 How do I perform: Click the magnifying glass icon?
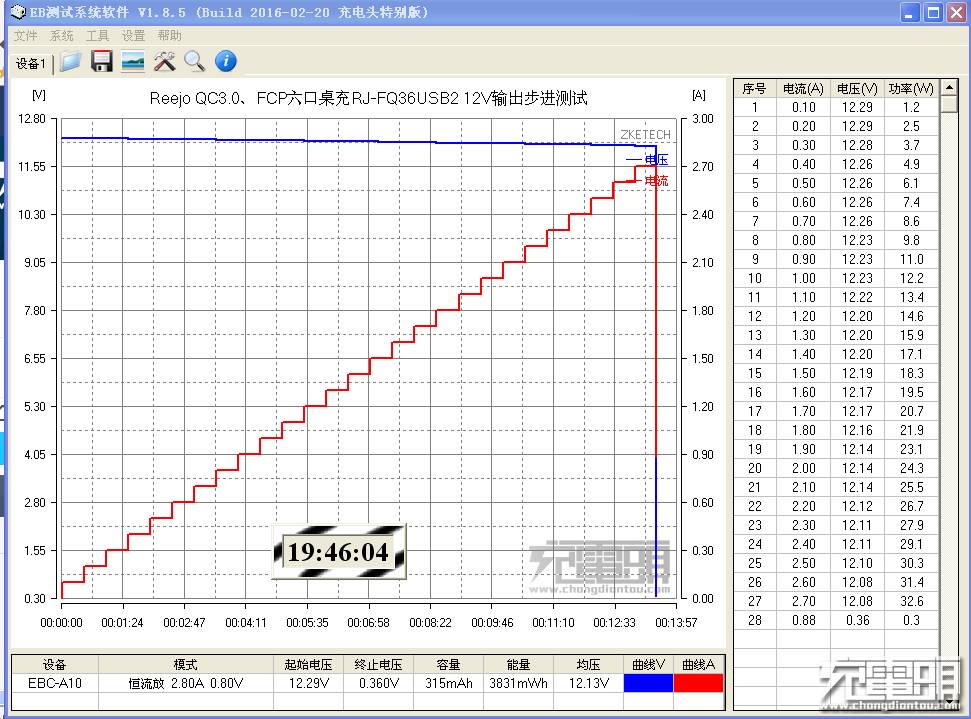point(194,62)
